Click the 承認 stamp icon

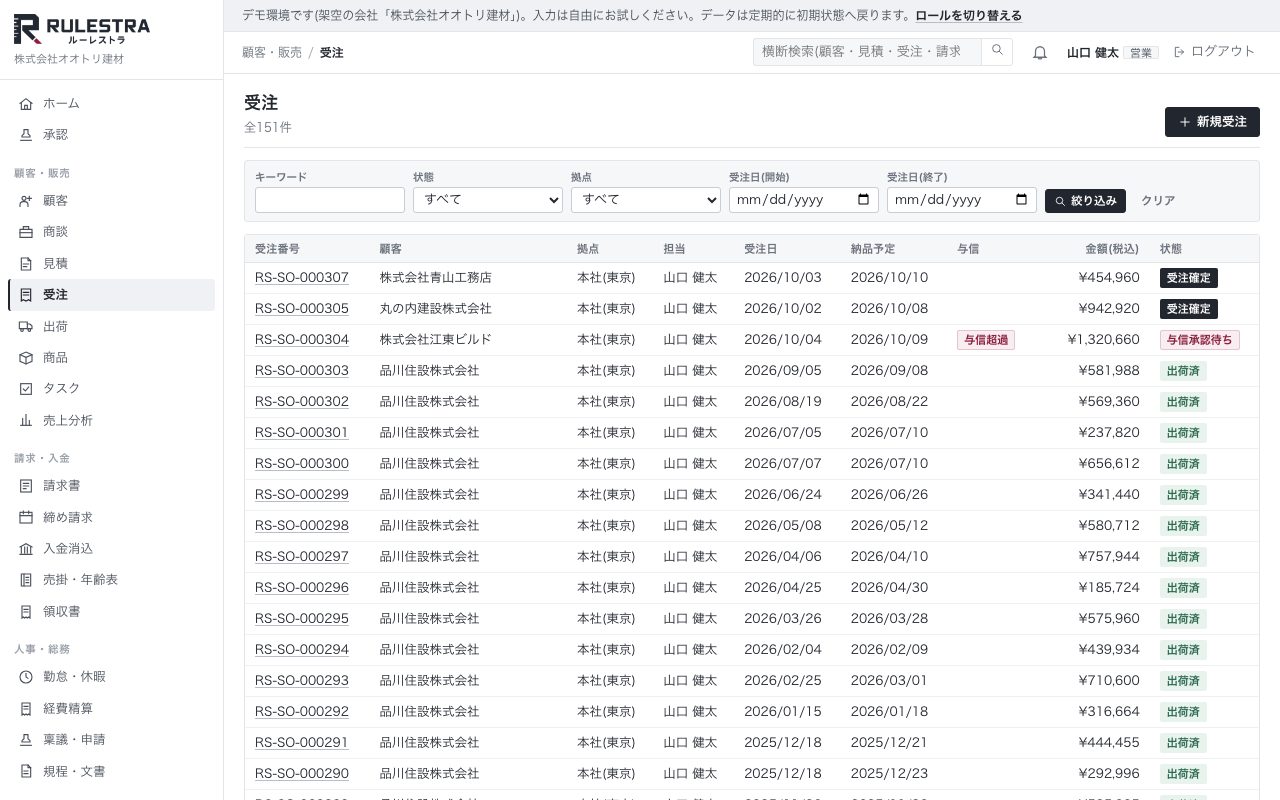click(26, 135)
